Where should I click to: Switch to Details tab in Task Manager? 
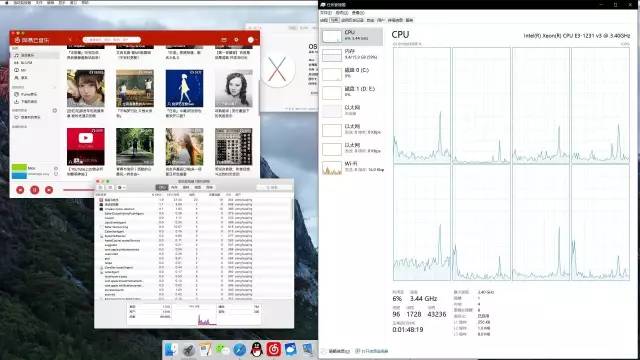[395, 20]
